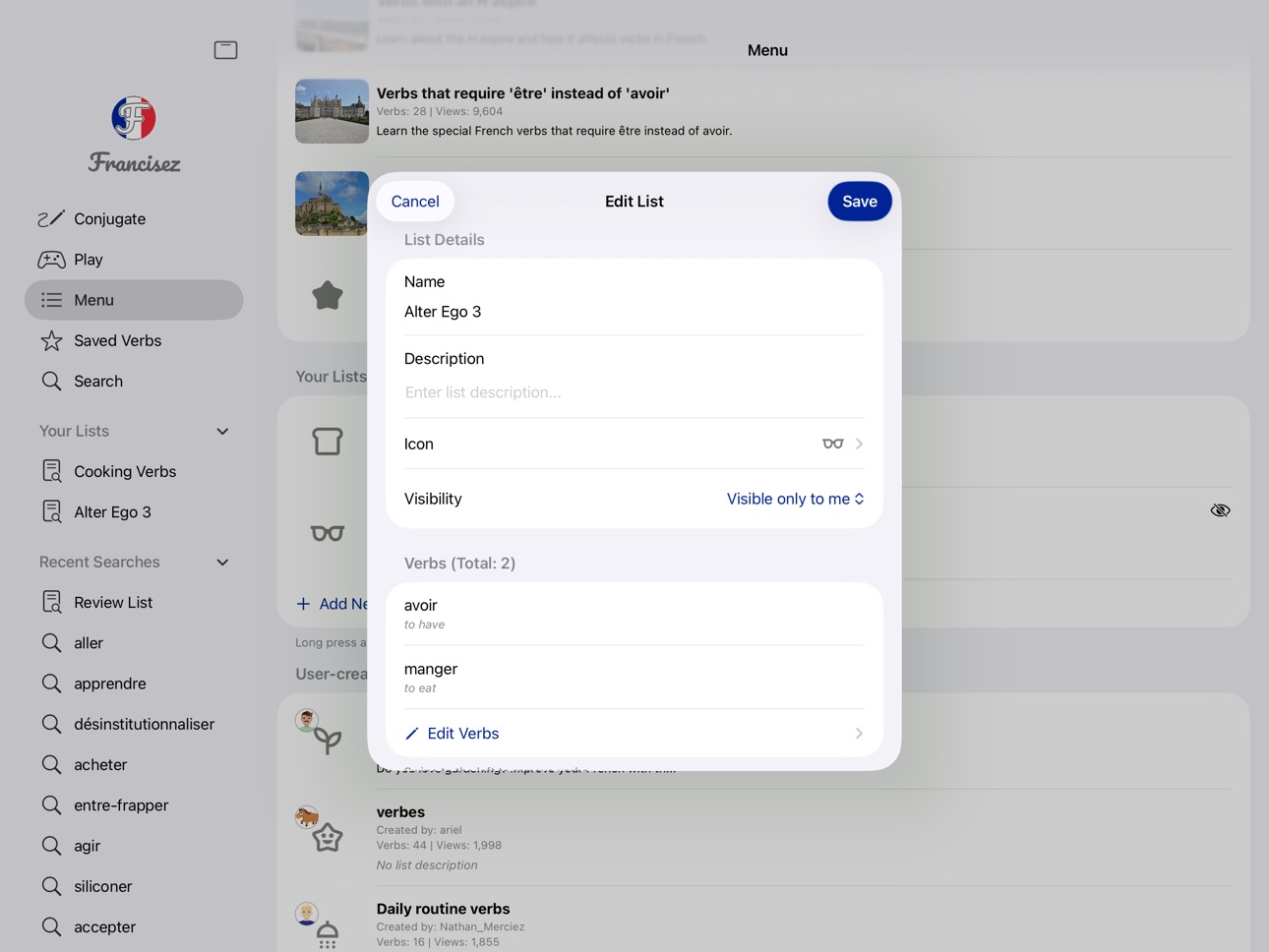1269x952 pixels.
Task: Open the Conjugate section
Action: [x=134, y=218]
